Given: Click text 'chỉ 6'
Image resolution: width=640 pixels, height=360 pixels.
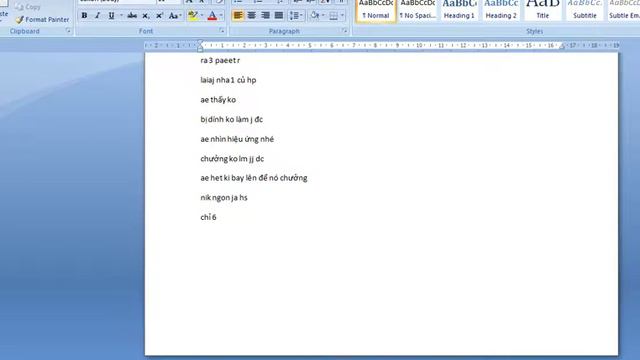Looking at the screenshot, I should pyautogui.click(x=208, y=217).
